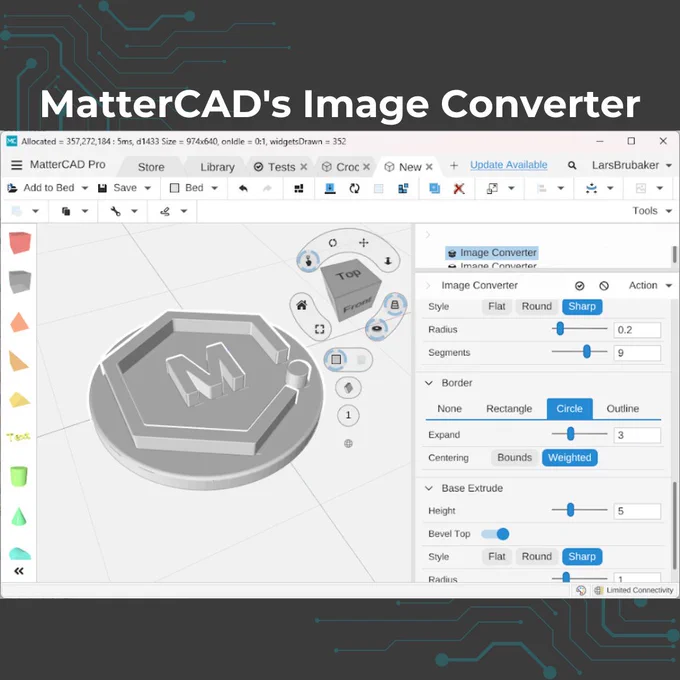Select Sharp in Base Extrude Style
The image size is (680, 680).
point(582,556)
